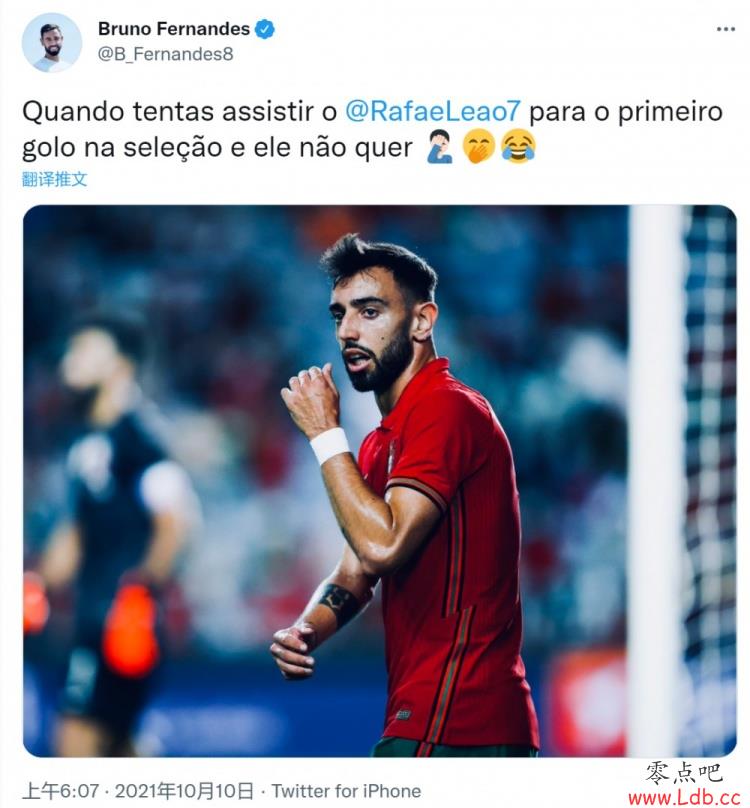Viewport: 750px width, 808px height.
Task: Click Bruno Fernandes profile avatar
Action: click(52, 43)
